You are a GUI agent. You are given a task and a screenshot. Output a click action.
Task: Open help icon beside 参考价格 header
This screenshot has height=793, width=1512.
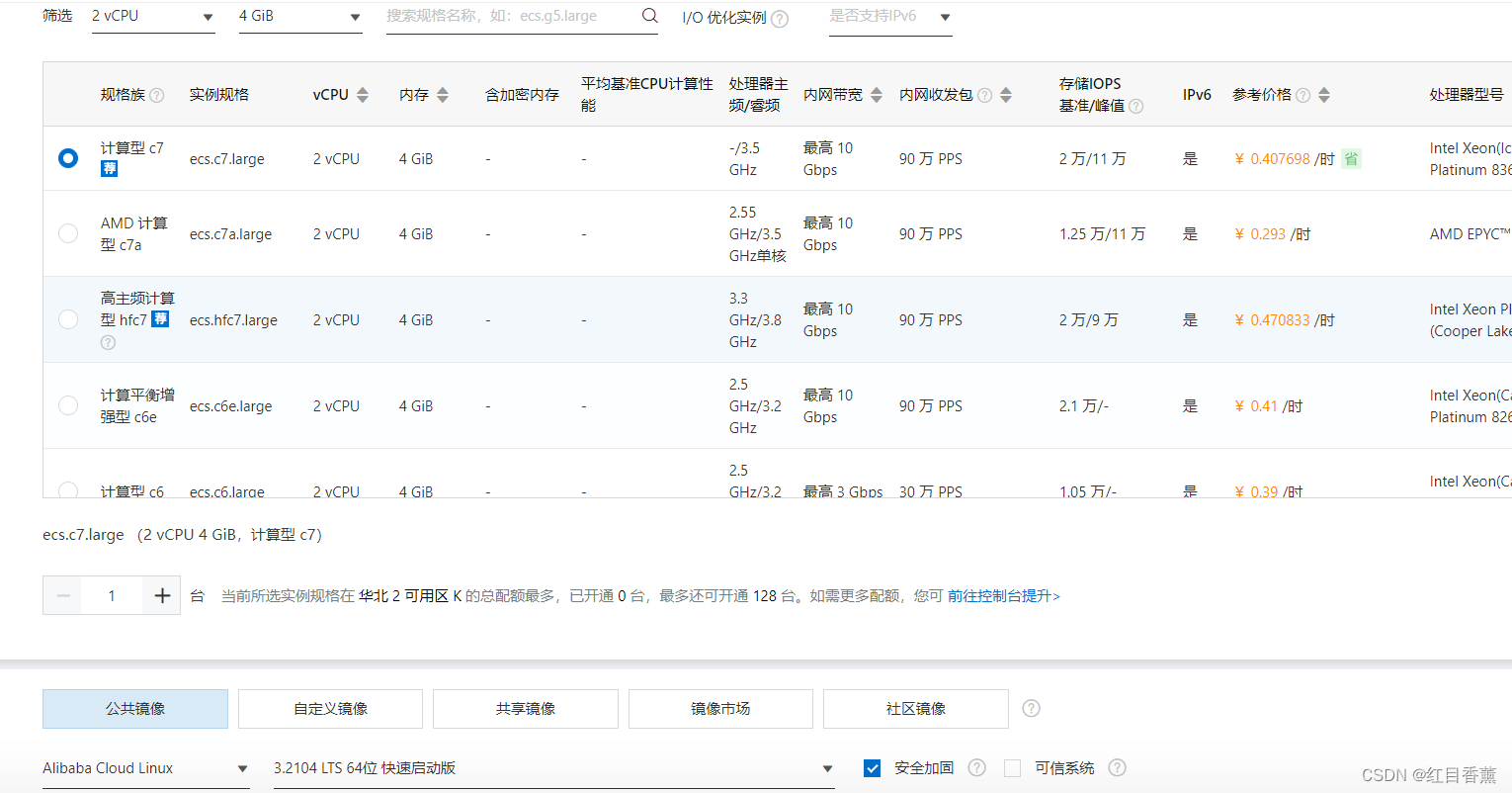click(x=1302, y=95)
